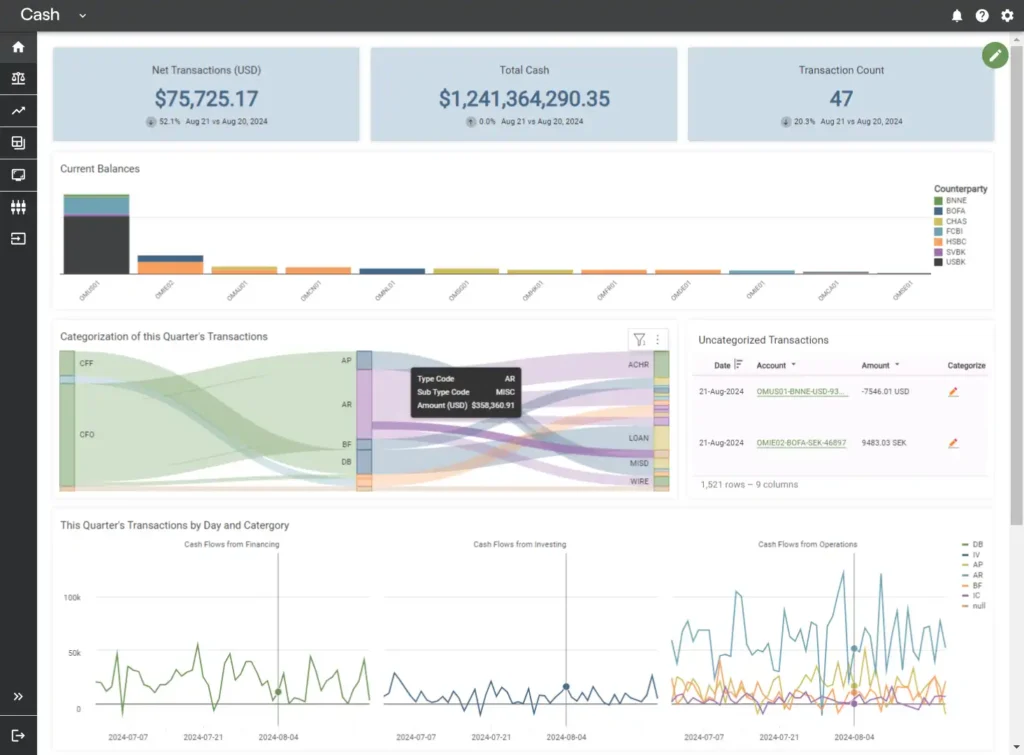The image size is (1024, 755).
Task: Select the LOAN node in the Sankey chart
Action: (662, 438)
